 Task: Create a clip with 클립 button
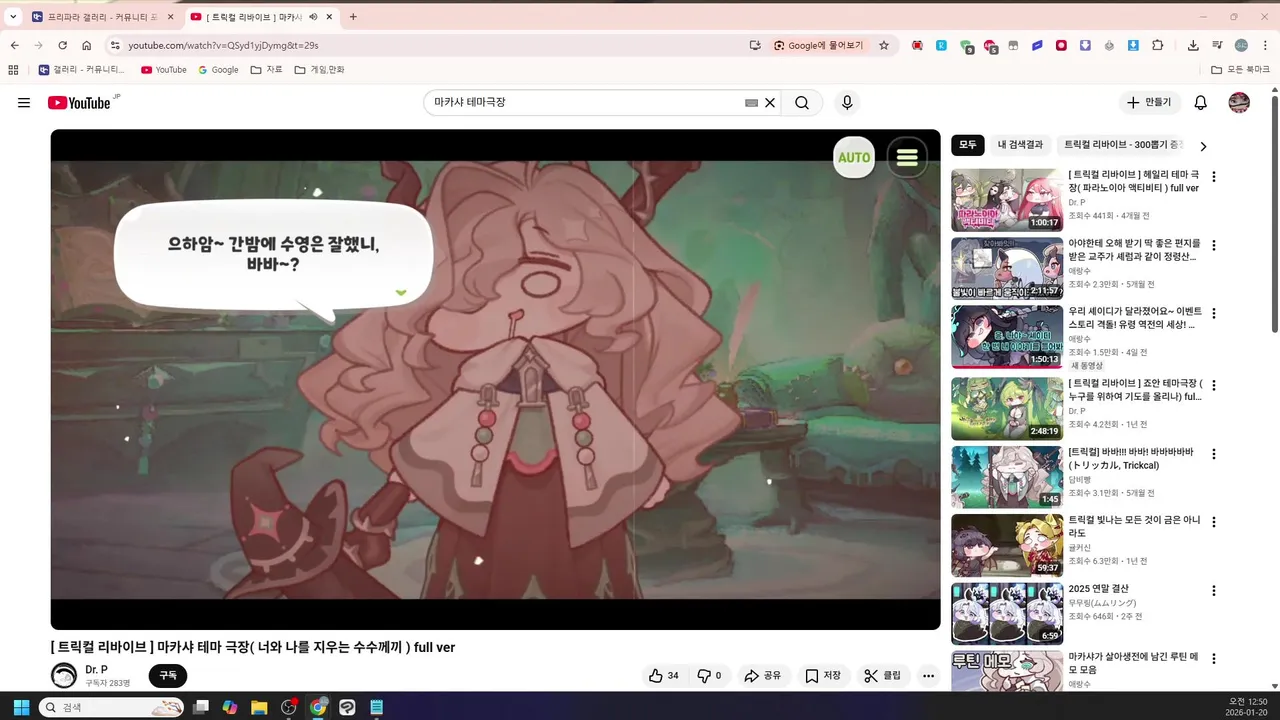(882, 676)
